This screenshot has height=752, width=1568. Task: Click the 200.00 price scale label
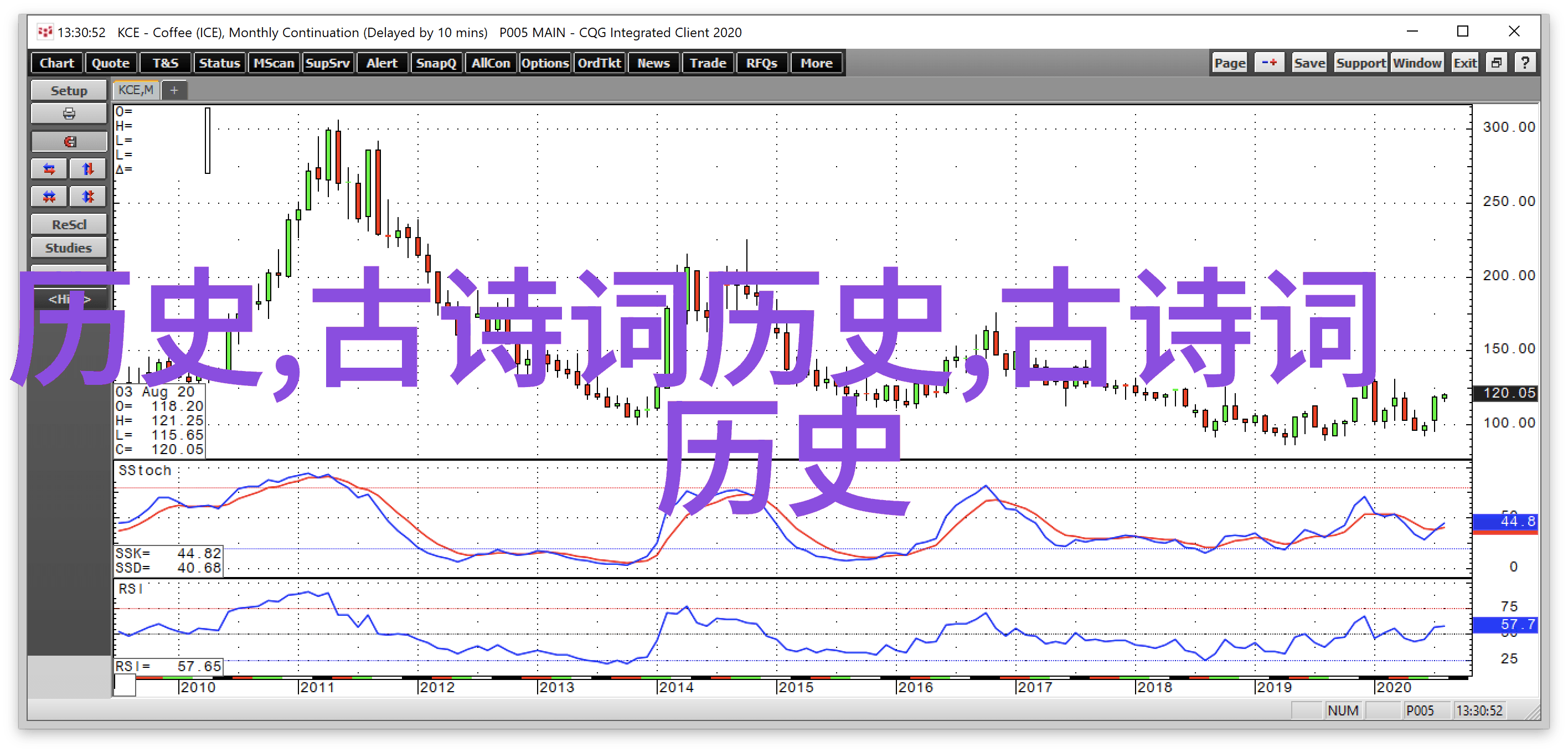point(1508,275)
